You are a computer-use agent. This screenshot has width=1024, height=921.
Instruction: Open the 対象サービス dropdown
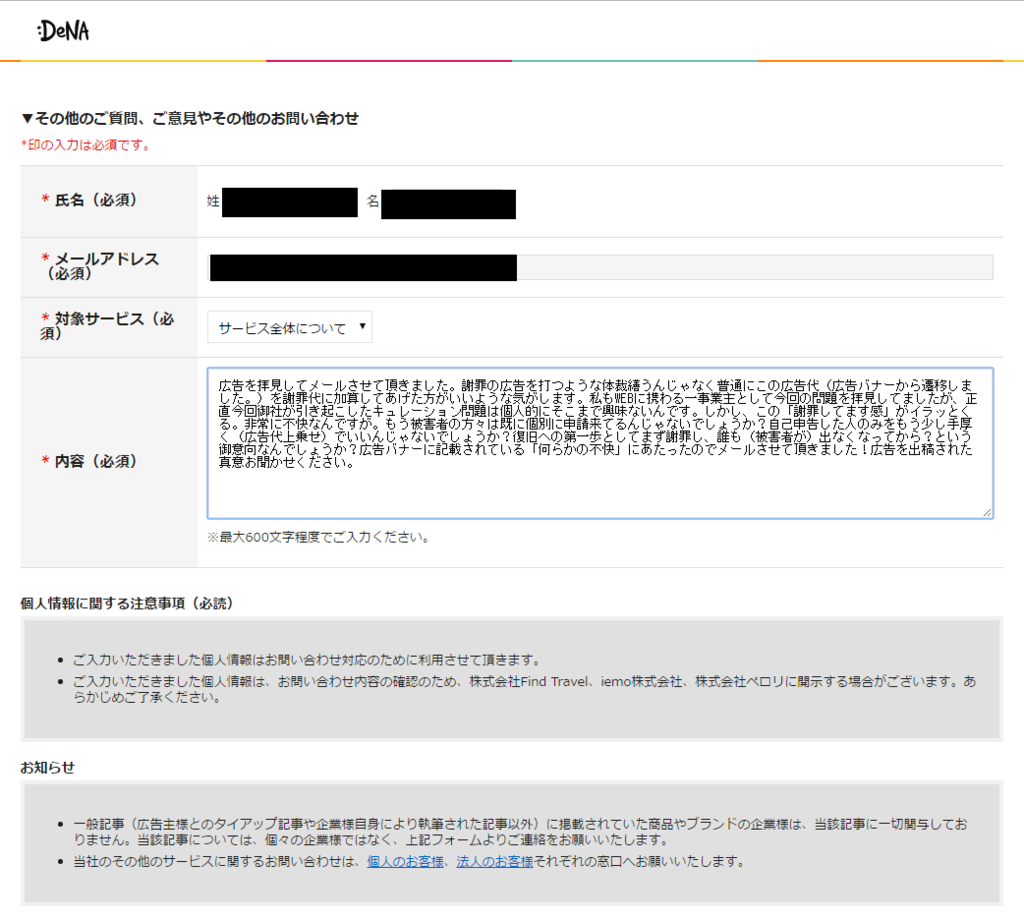(x=289, y=326)
